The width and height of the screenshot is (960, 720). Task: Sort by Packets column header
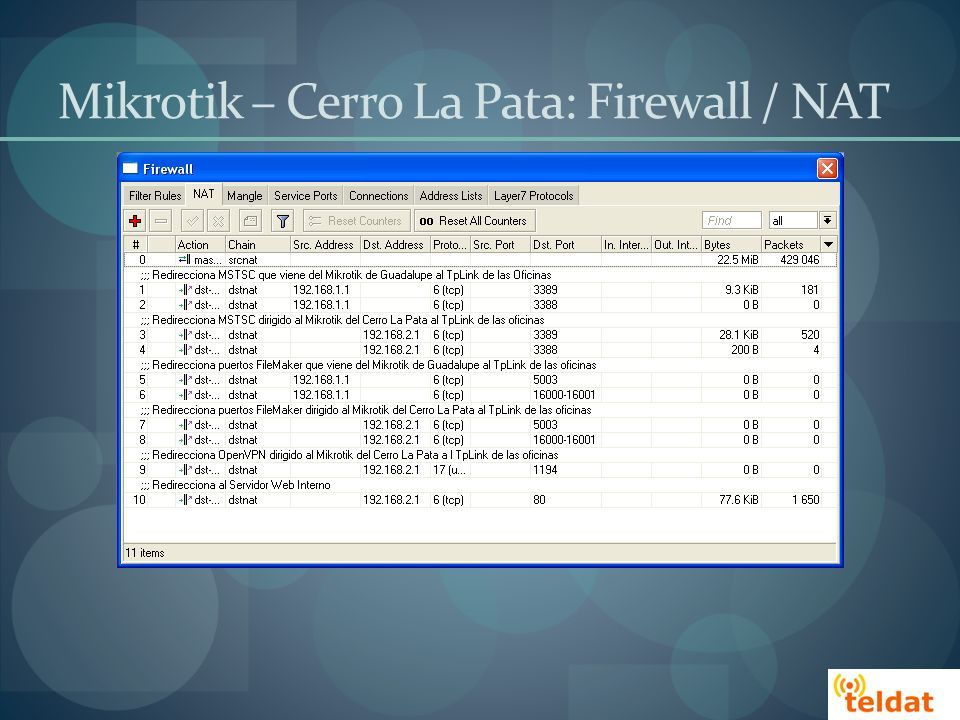[x=792, y=244]
